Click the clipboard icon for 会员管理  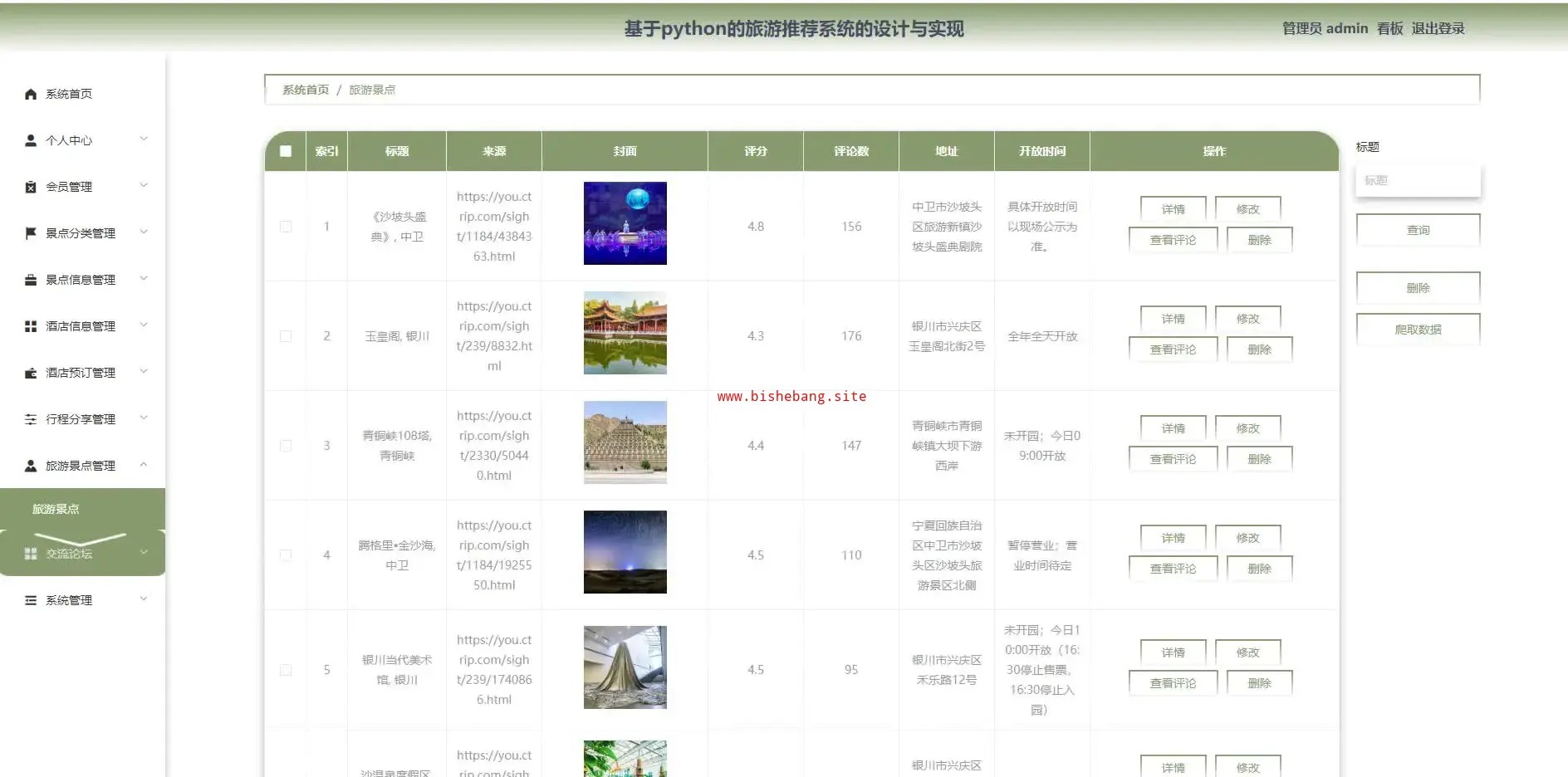(x=31, y=187)
